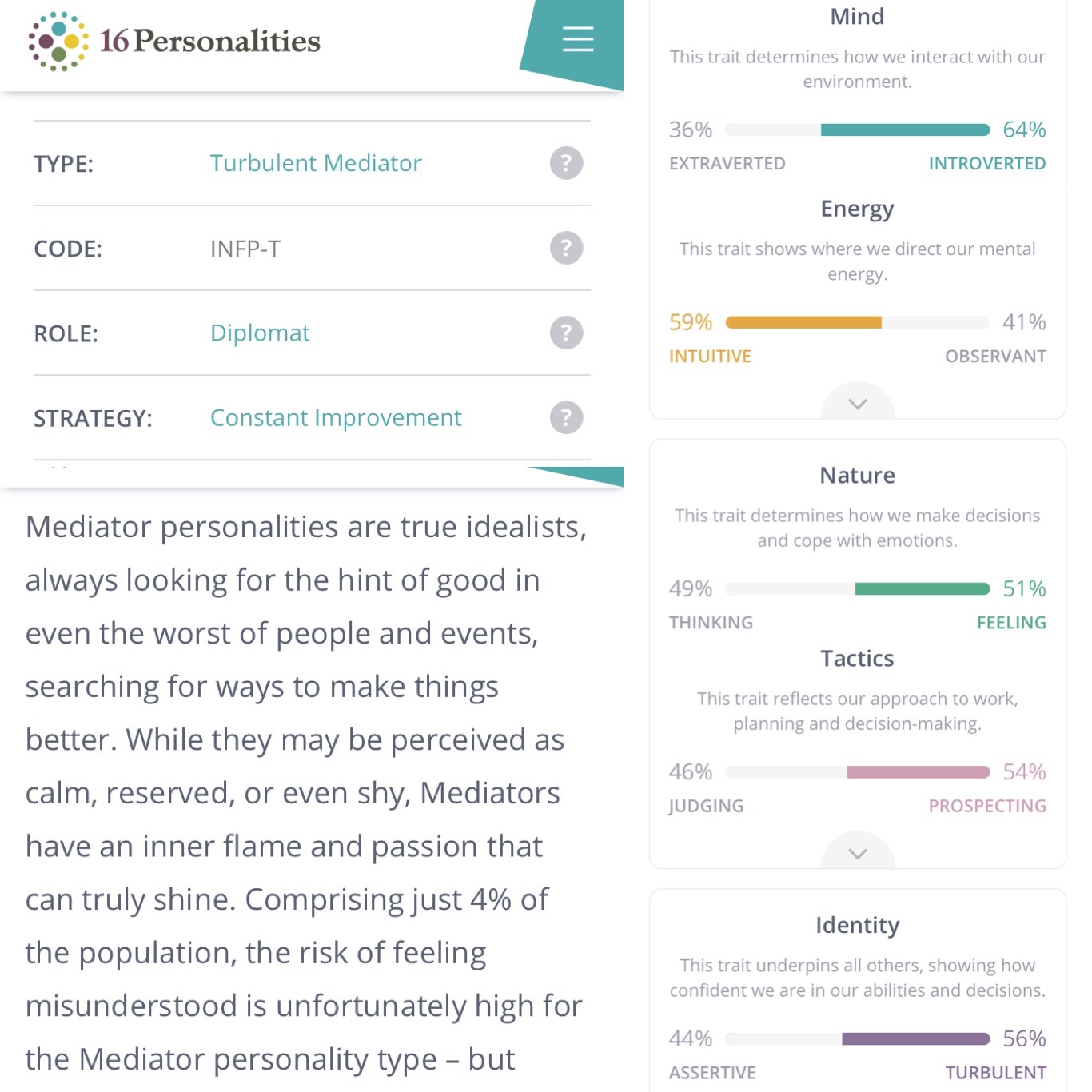Click the 16Personalities logo
Image resolution: width=1092 pixels, height=1092 pixels.
pos(174,41)
